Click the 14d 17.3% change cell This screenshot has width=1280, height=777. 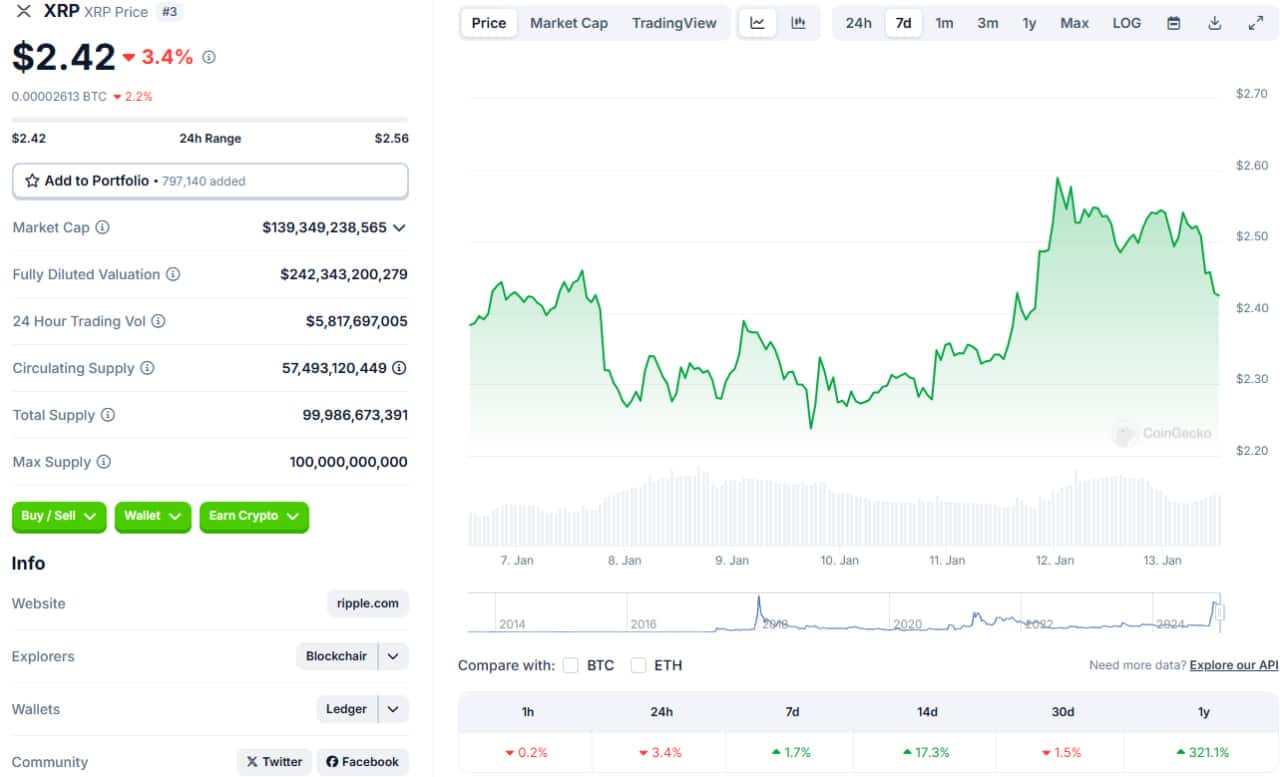927,752
